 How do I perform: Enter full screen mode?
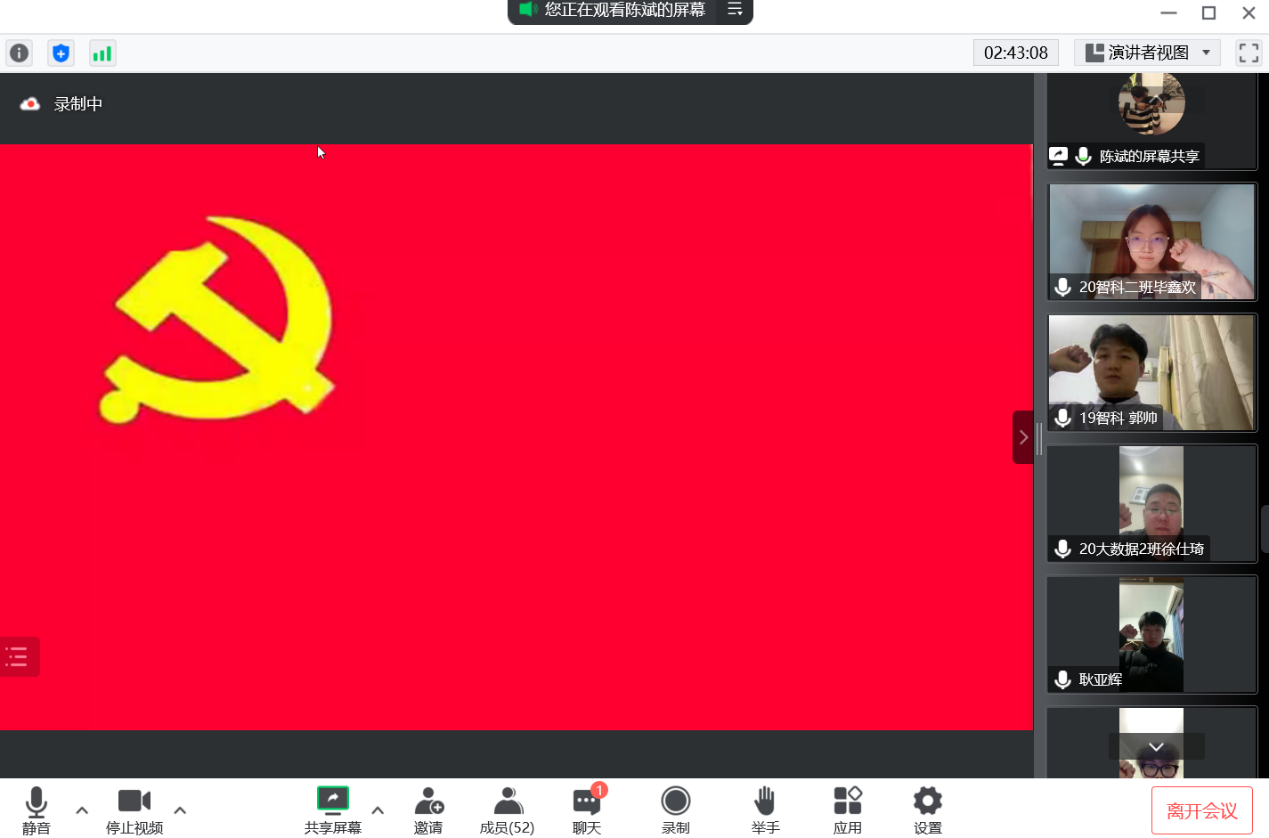click(x=1248, y=53)
